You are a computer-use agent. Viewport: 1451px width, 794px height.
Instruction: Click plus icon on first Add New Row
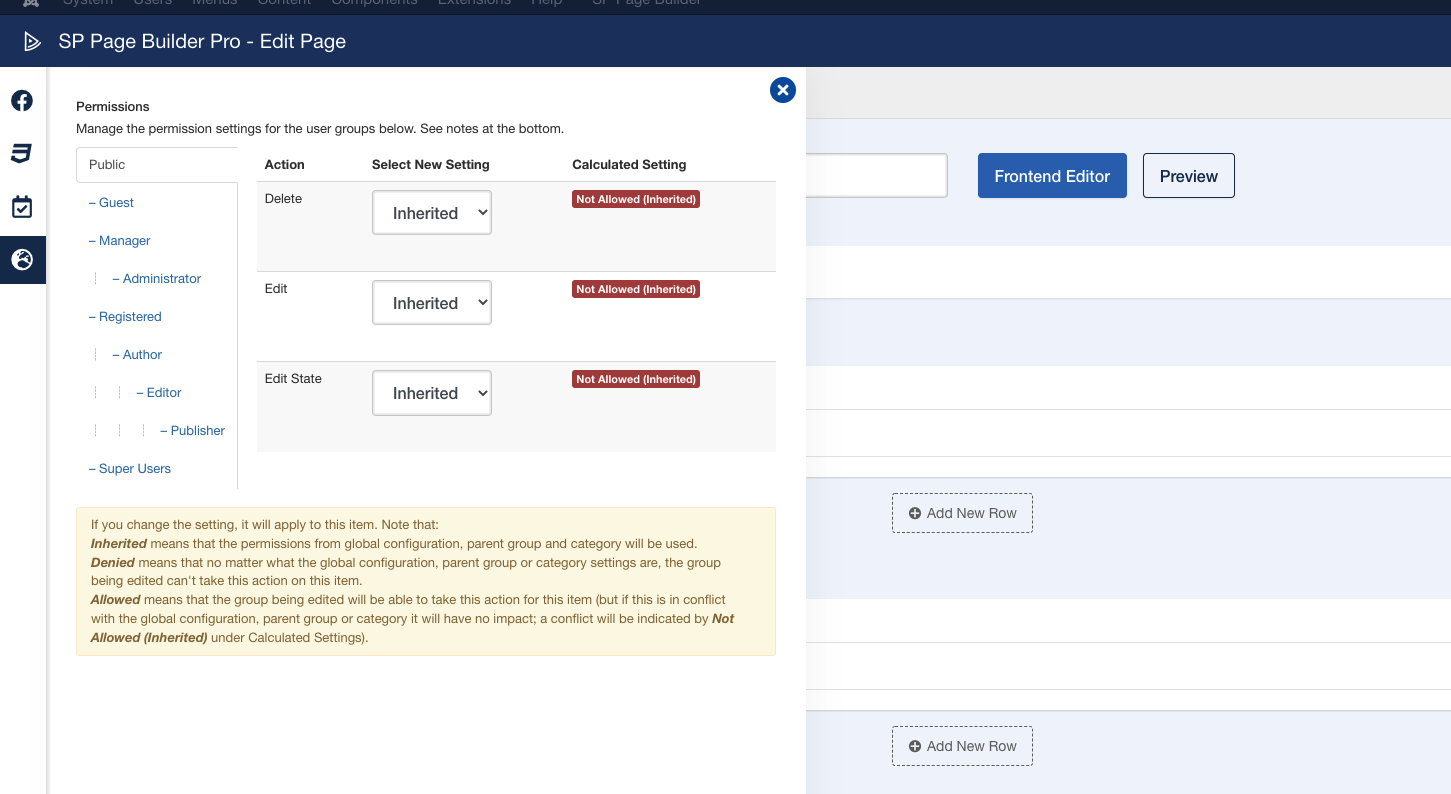[914, 513]
